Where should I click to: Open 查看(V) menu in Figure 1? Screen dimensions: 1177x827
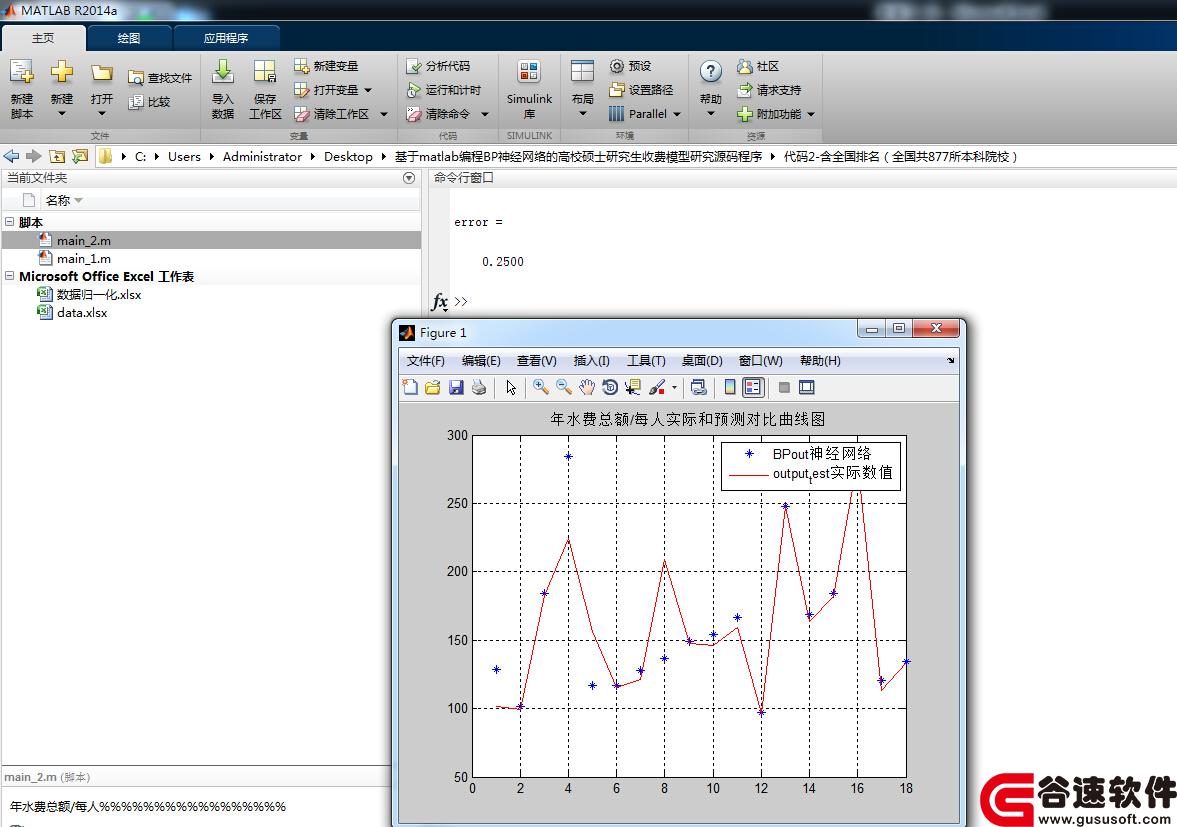point(537,361)
